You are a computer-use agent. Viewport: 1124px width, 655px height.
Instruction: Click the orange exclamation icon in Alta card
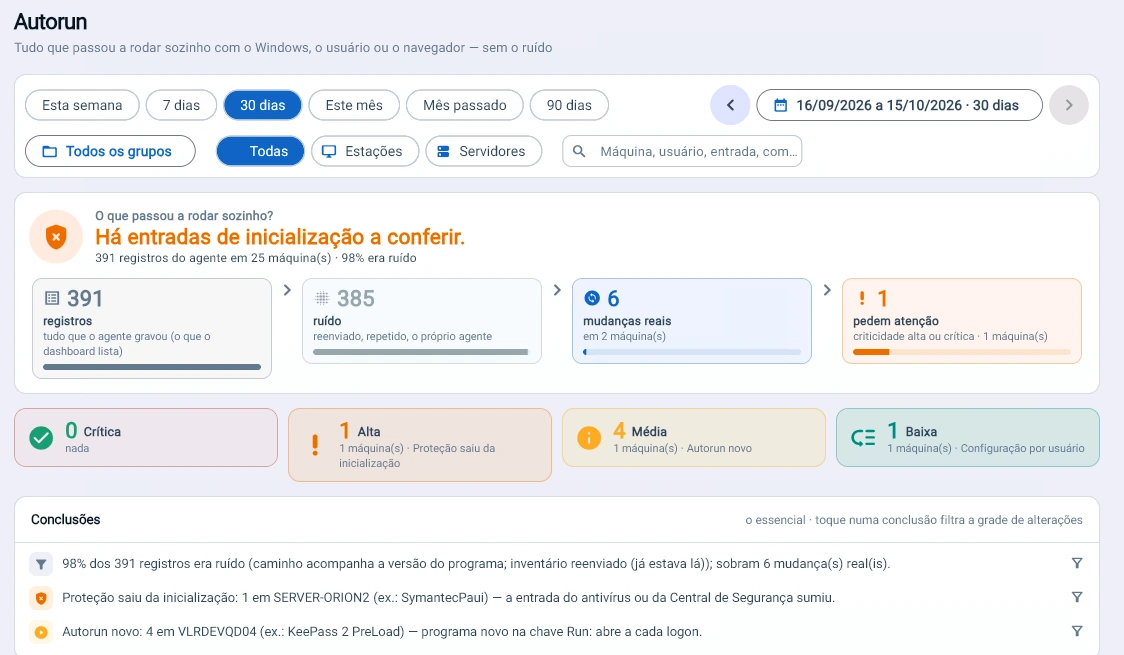[x=315, y=445]
